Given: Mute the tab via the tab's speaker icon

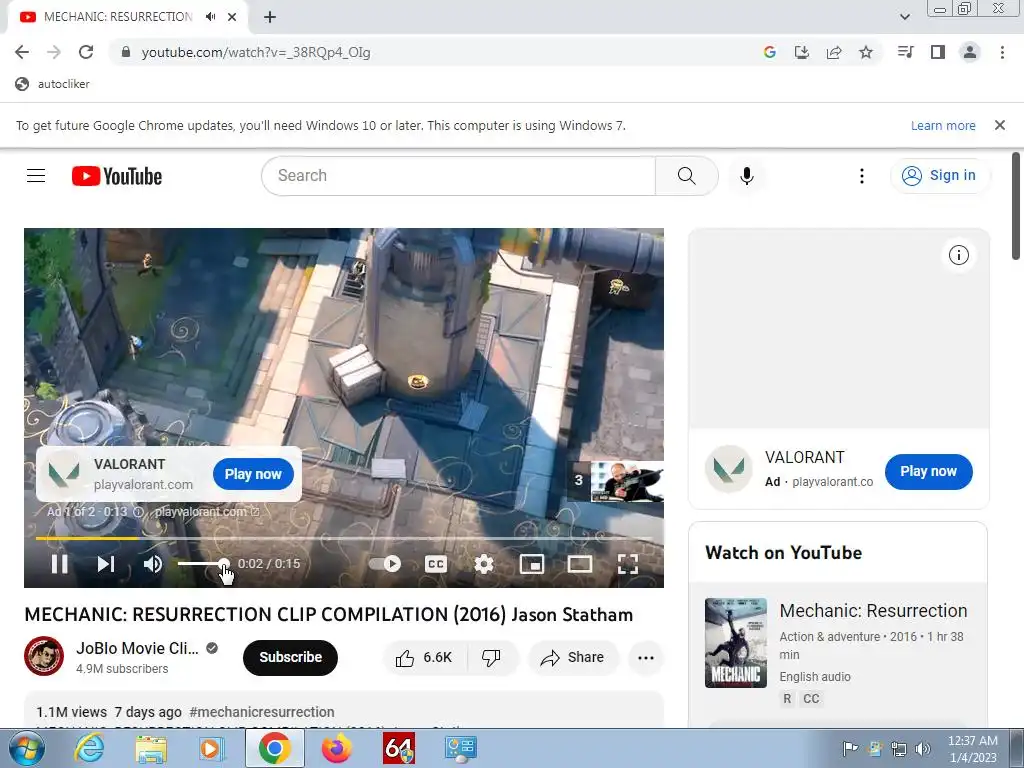Looking at the screenshot, I should coord(210,17).
